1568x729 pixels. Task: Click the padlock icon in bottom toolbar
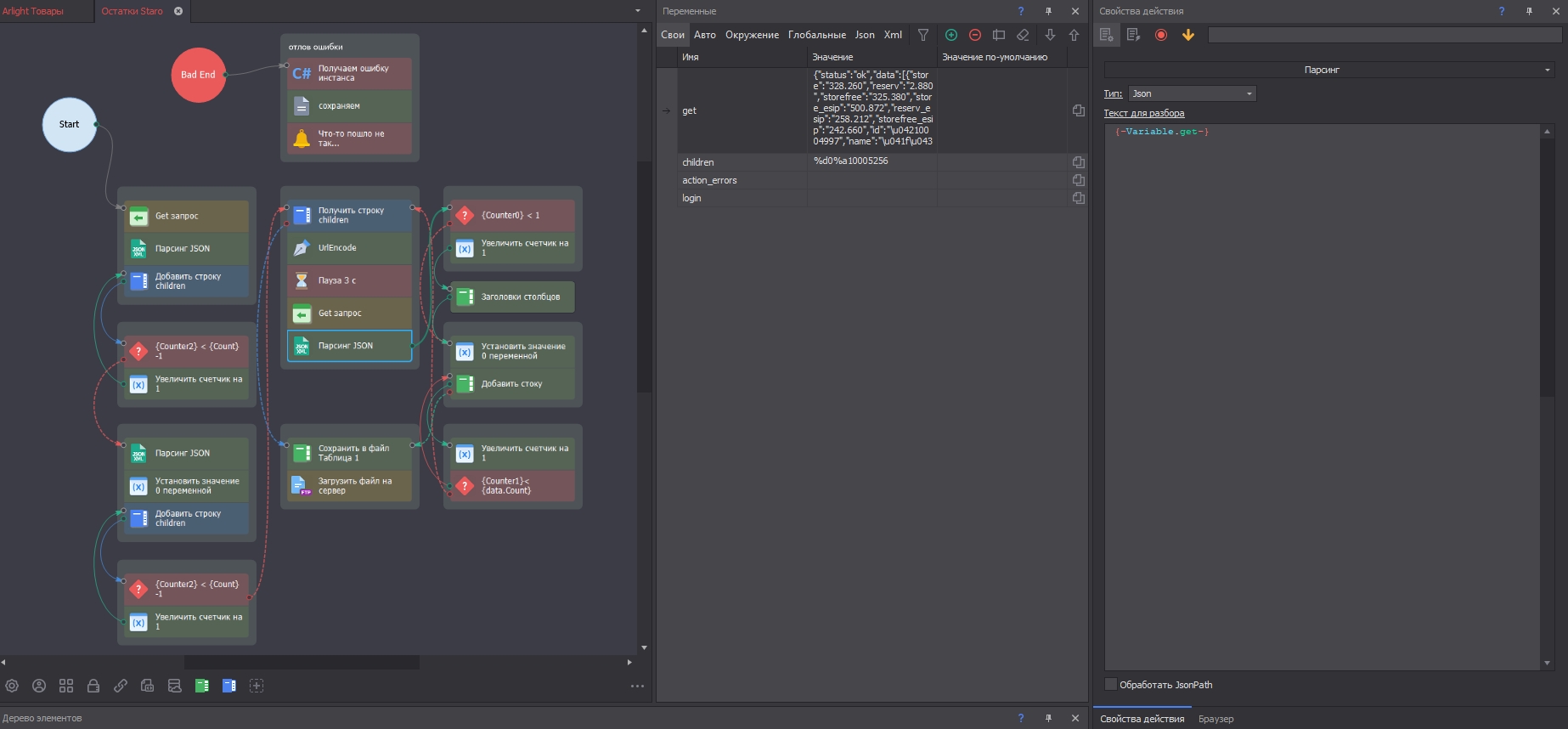(93, 686)
